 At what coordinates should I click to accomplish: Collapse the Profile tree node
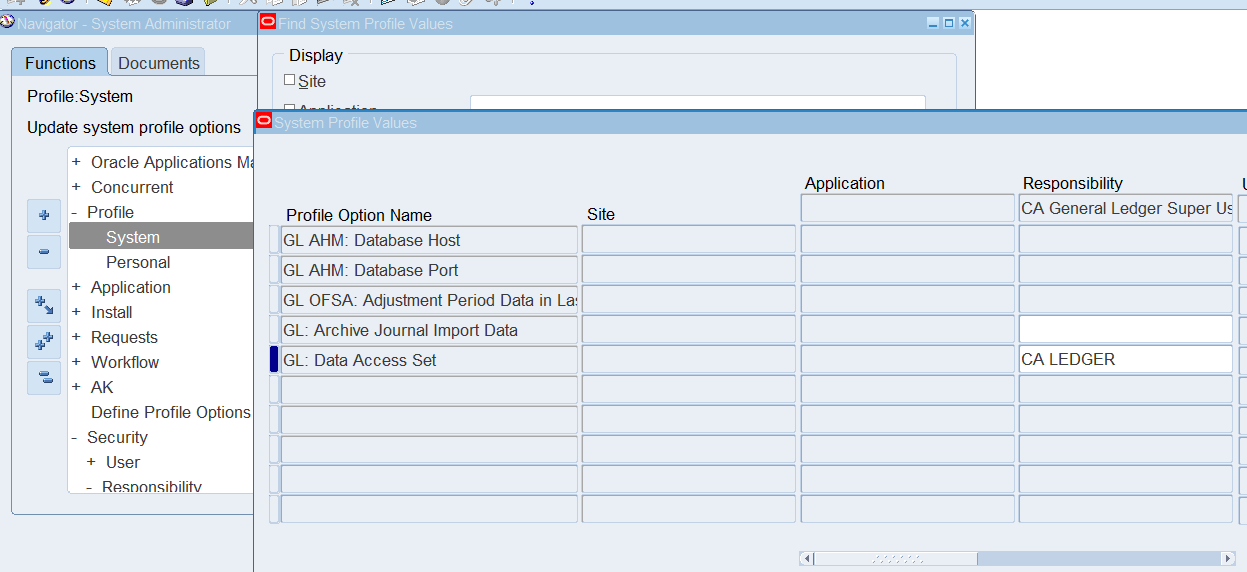tap(75, 212)
